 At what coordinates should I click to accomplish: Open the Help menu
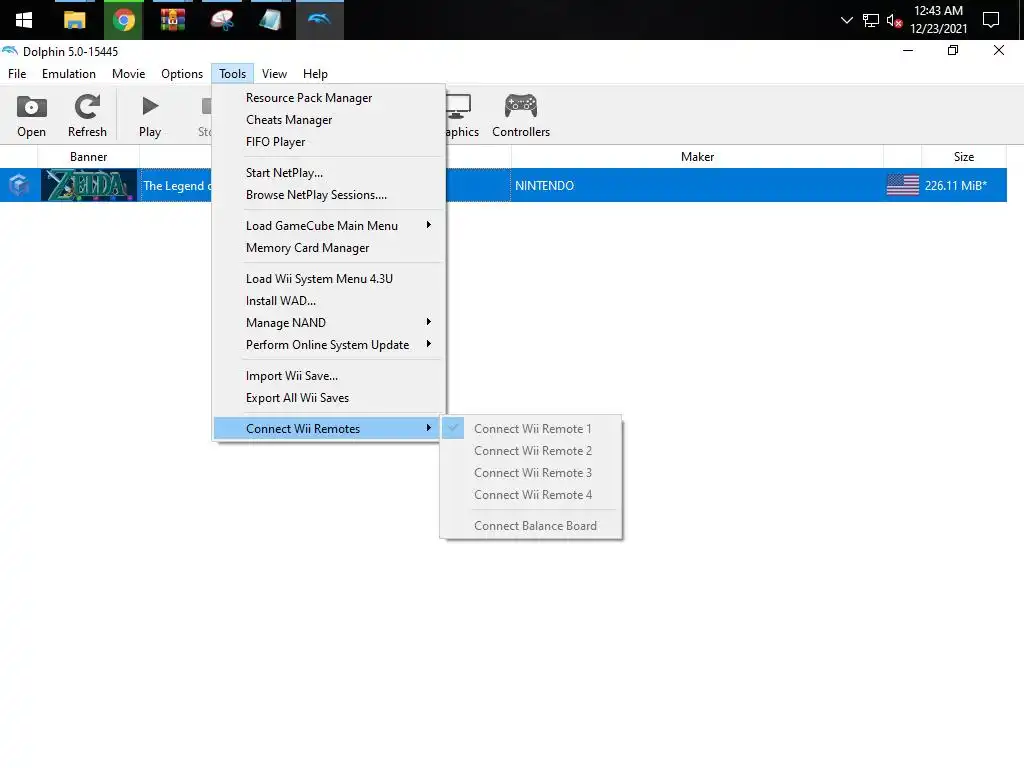315,74
